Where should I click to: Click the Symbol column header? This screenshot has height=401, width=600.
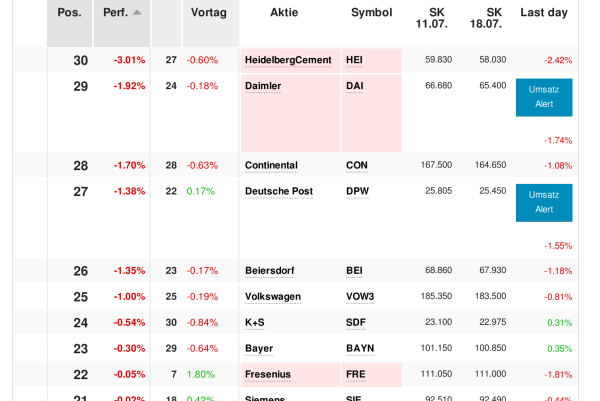[372, 13]
